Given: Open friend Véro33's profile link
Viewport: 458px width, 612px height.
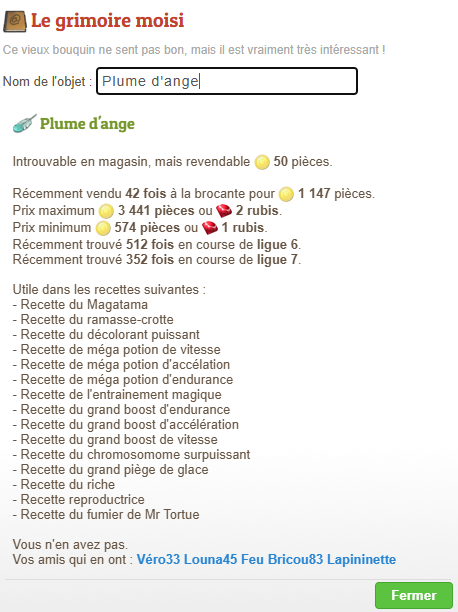Looking at the screenshot, I should (158, 559).
